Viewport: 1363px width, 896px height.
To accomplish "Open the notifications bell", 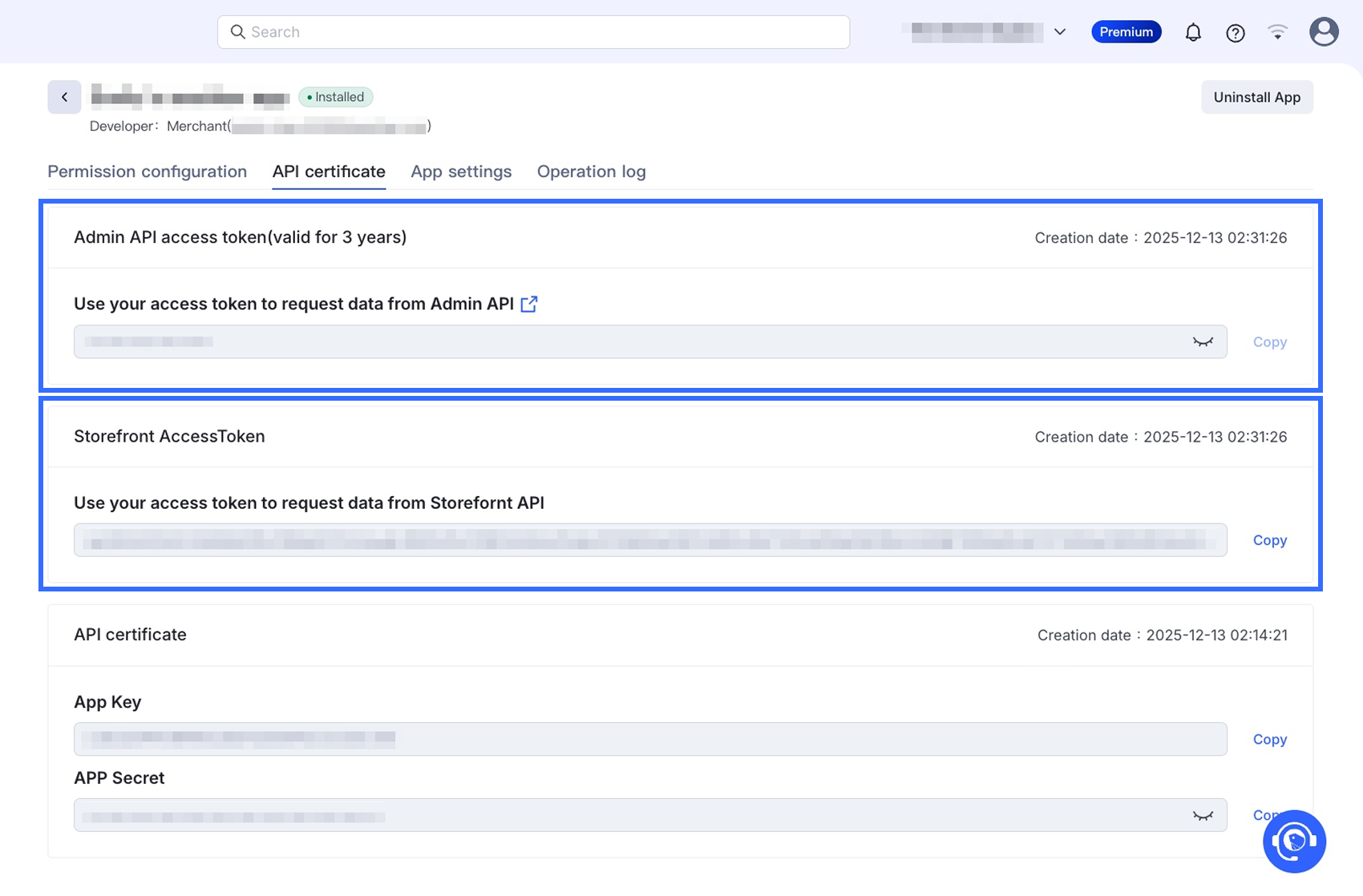I will coord(1193,33).
